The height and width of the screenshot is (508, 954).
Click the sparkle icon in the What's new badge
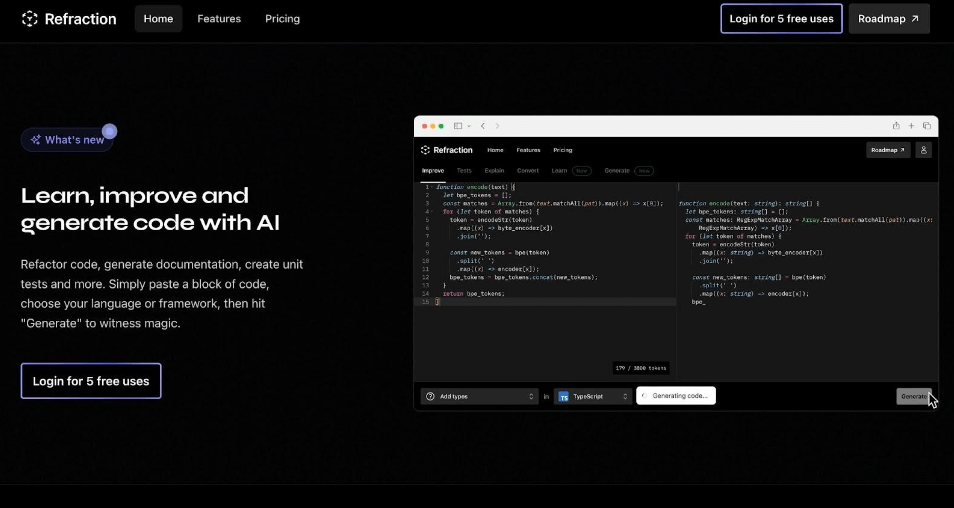(x=36, y=140)
